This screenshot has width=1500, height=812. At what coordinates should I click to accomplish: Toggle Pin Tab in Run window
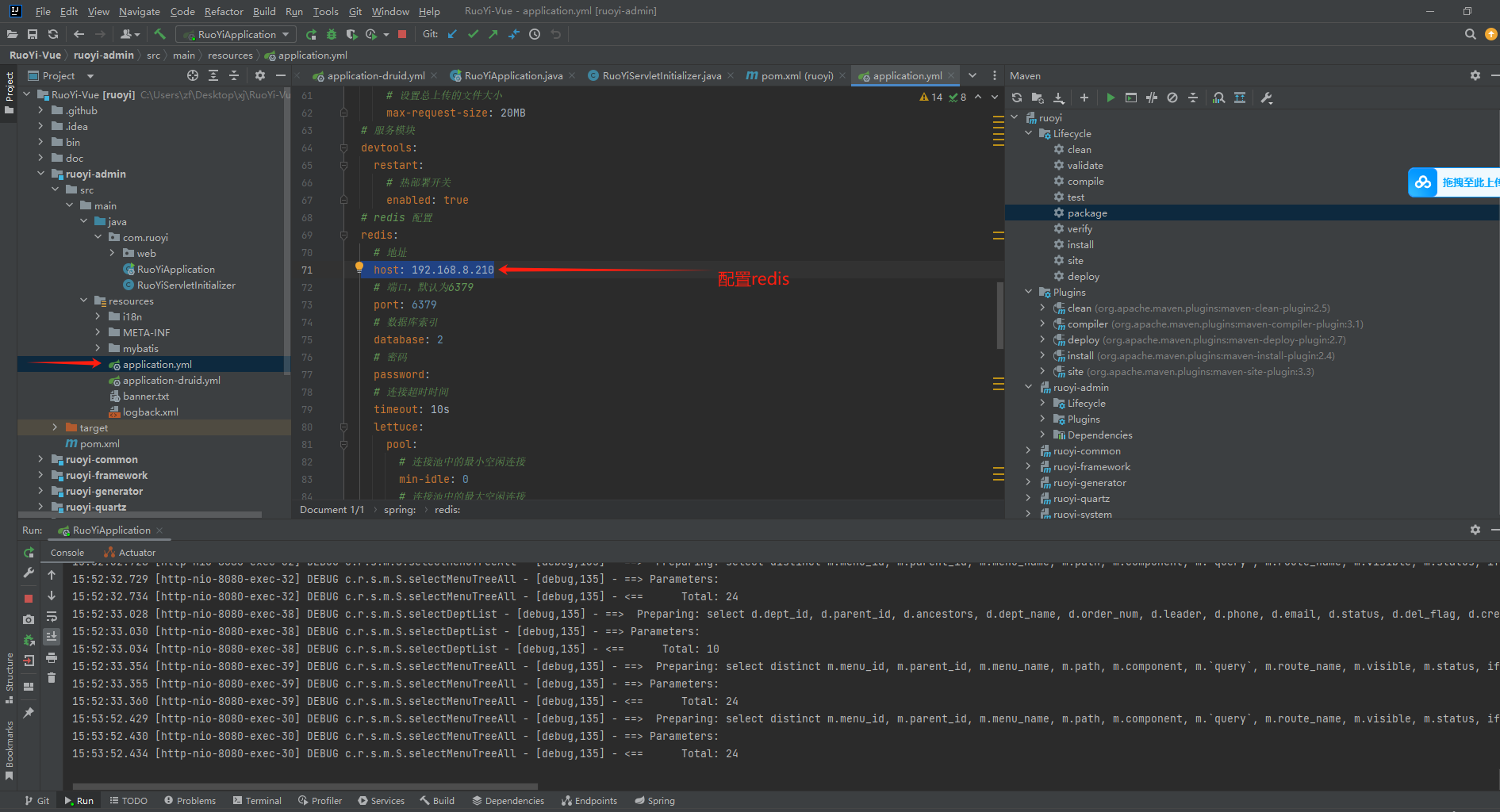click(29, 713)
